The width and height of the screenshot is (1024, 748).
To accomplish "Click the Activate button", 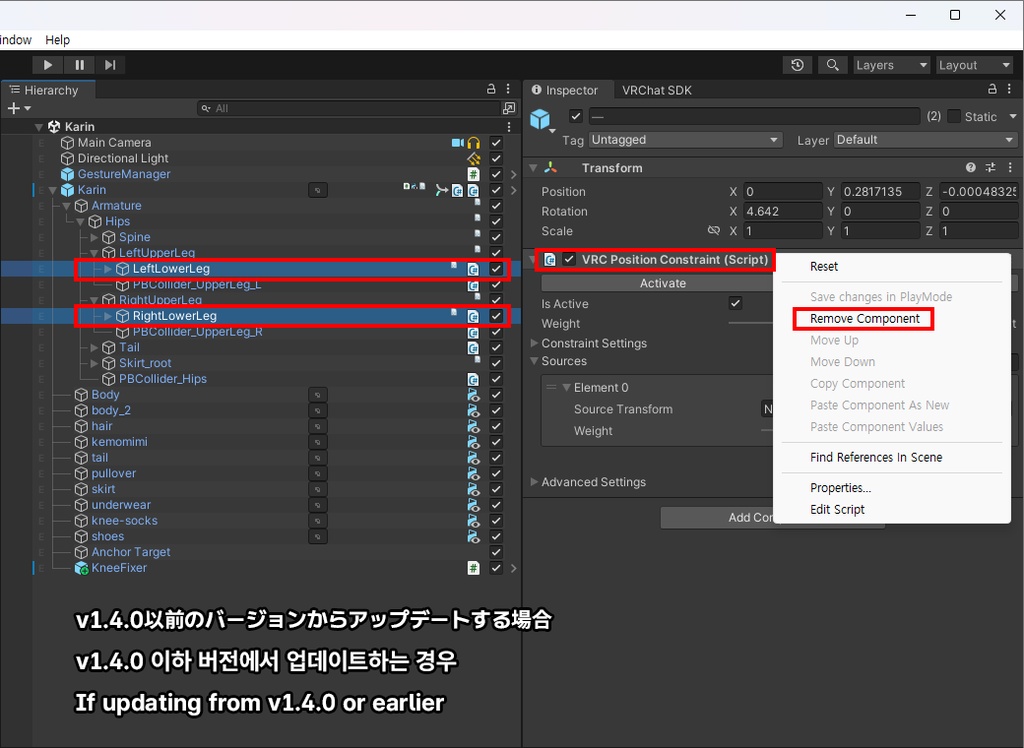I will click(662, 283).
